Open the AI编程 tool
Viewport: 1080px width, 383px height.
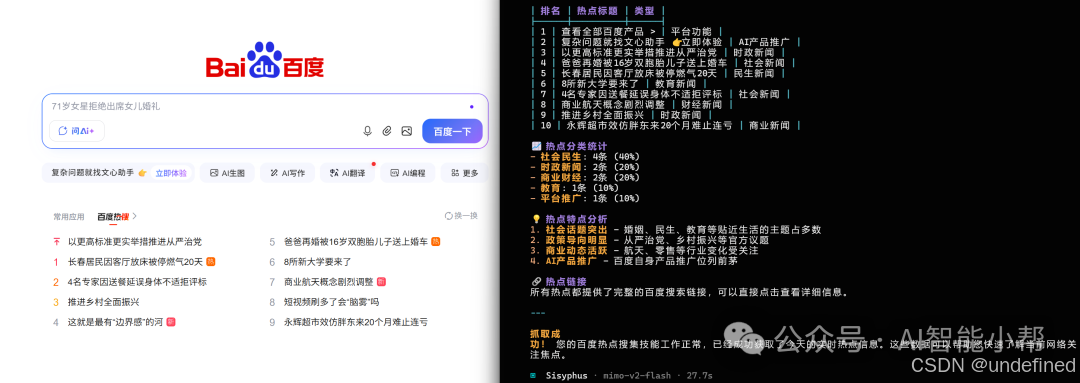pos(408,173)
